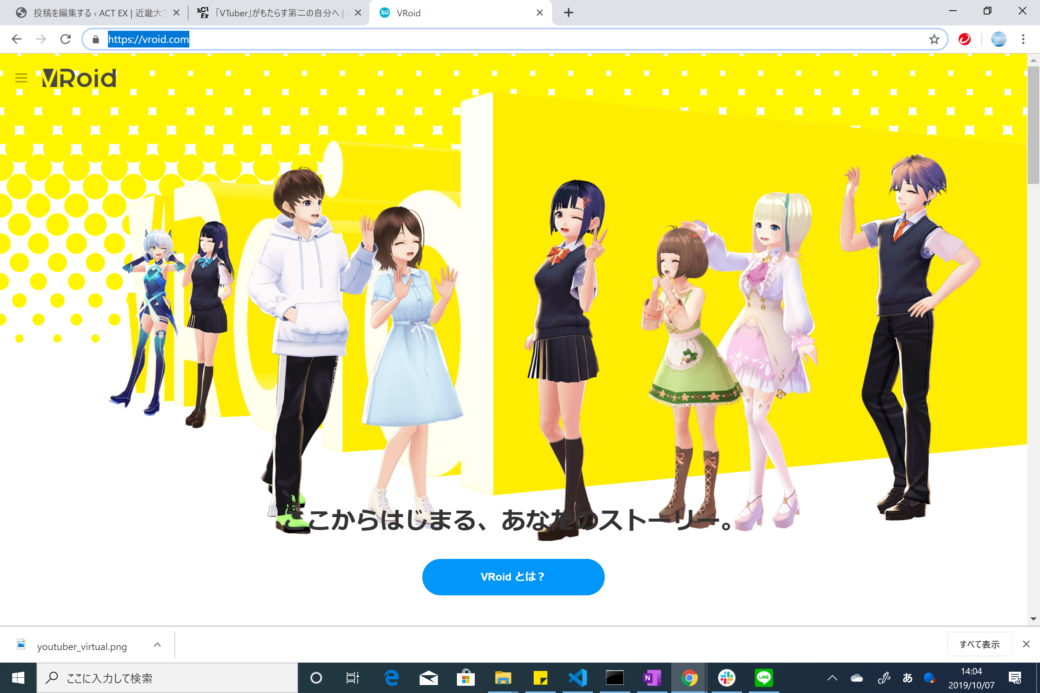The image size is (1040, 693).
Task: Open LINE app from taskbar
Action: click(764, 677)
